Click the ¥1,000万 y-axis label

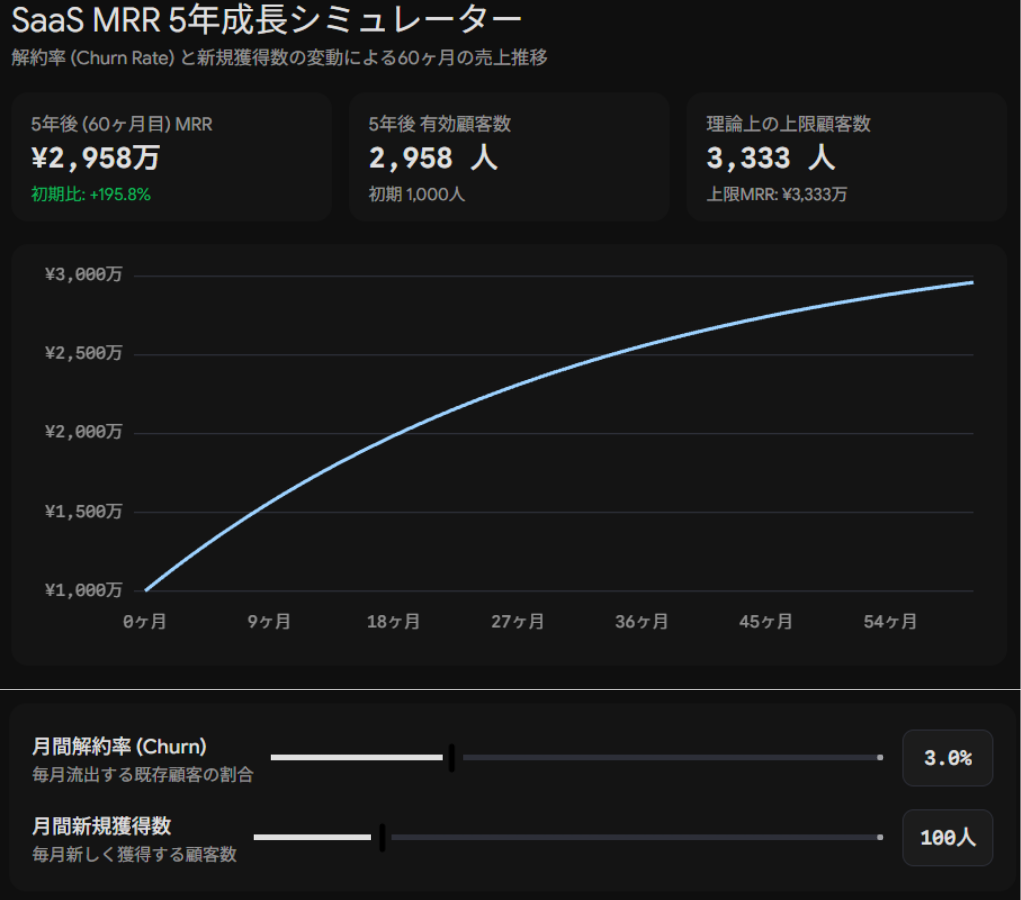tap(83, 591)
